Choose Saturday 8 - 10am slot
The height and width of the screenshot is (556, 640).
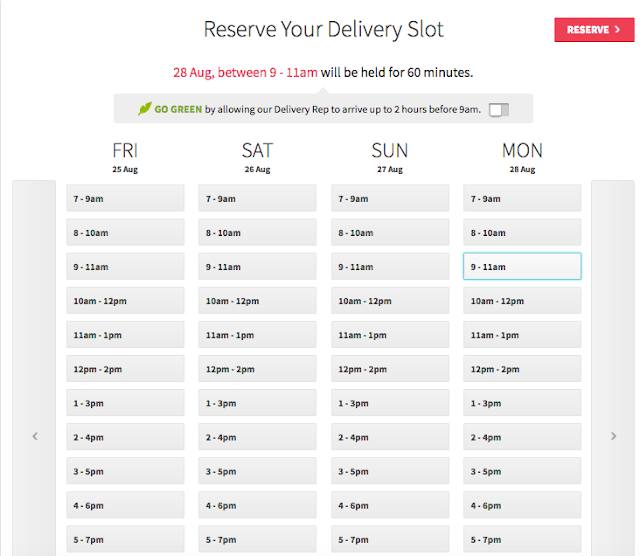coord(257,233)
